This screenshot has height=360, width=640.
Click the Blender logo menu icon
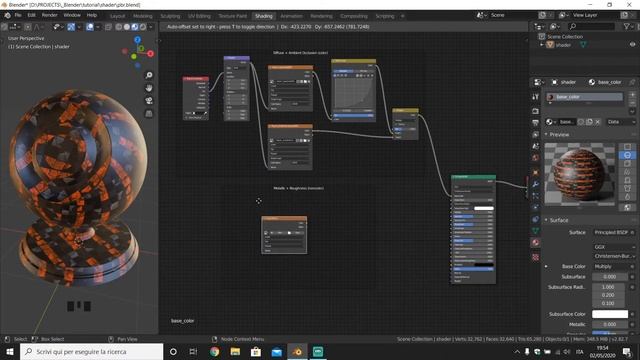(7, 15)
